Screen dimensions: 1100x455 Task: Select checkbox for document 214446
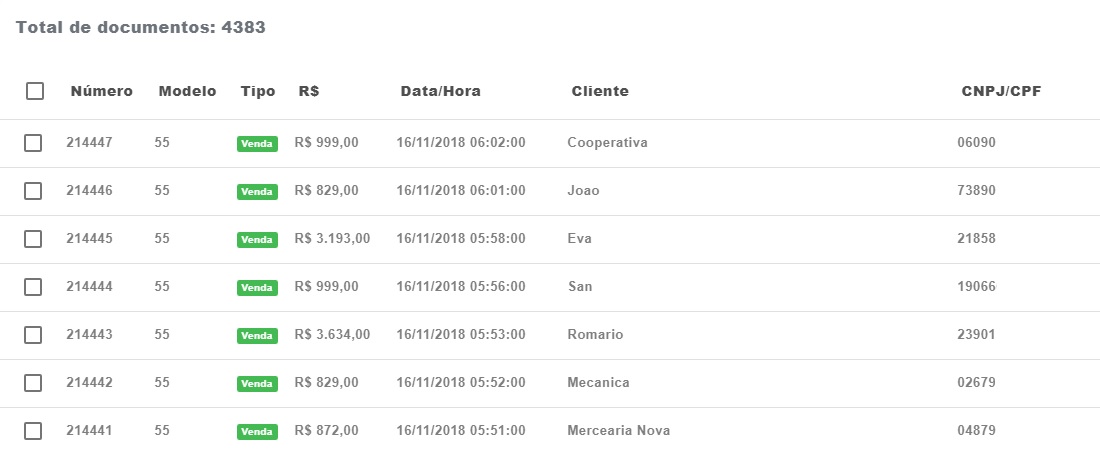coord(33,191)
